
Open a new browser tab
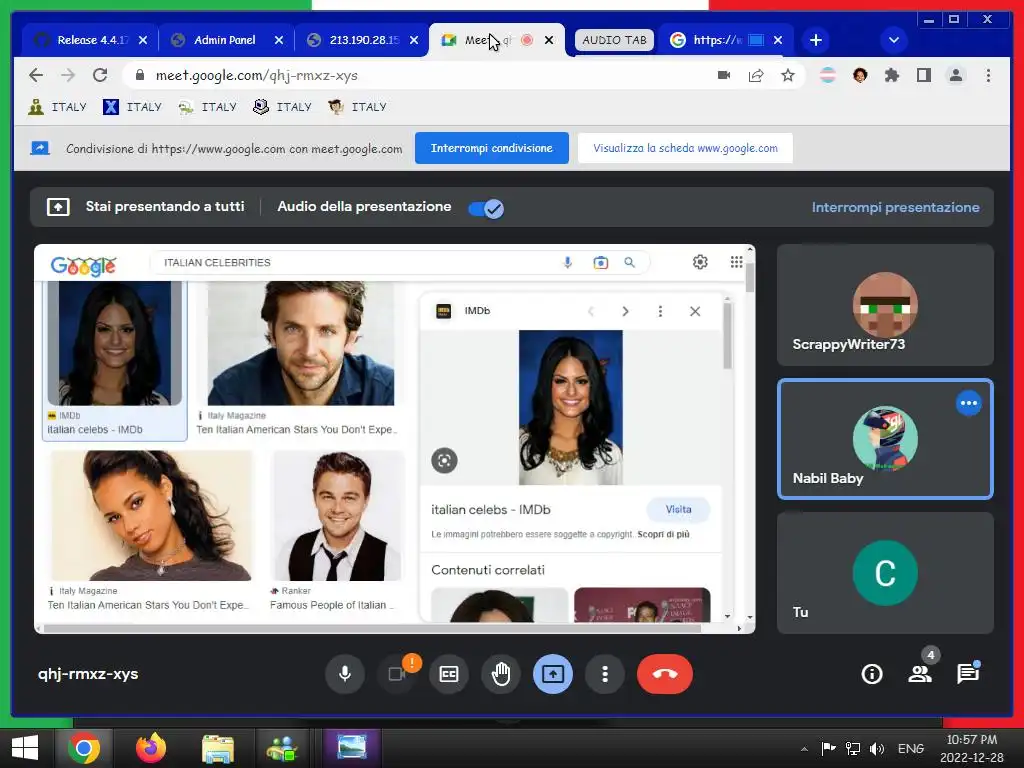(816, 40)
